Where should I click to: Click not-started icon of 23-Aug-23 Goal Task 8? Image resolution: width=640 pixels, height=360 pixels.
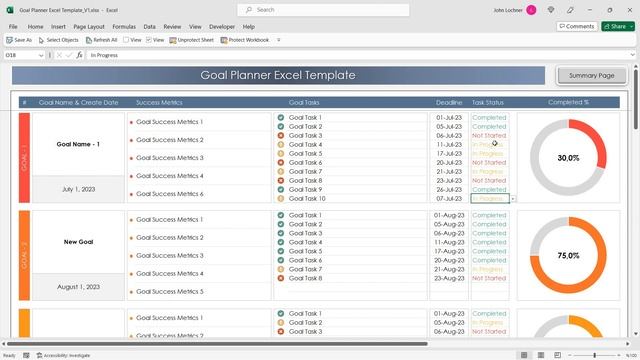click(x=281, y=278)
